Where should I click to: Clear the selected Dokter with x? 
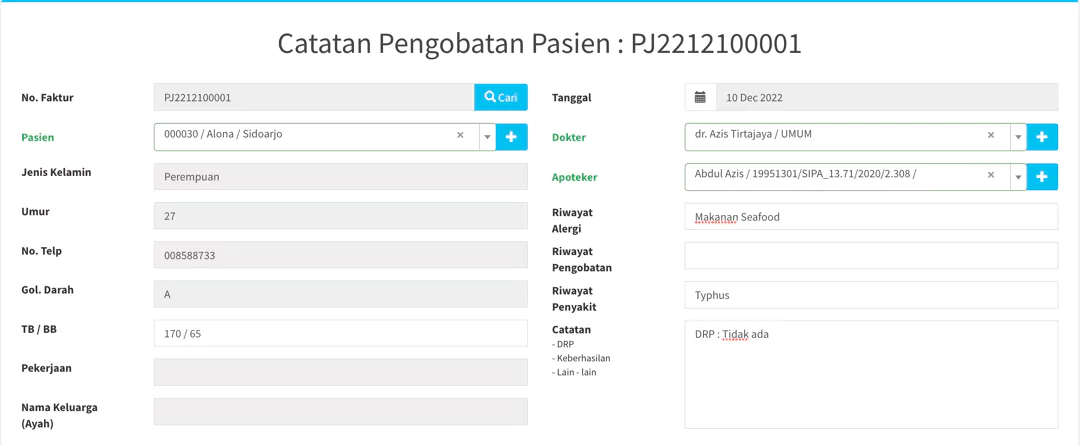[991, 135]
